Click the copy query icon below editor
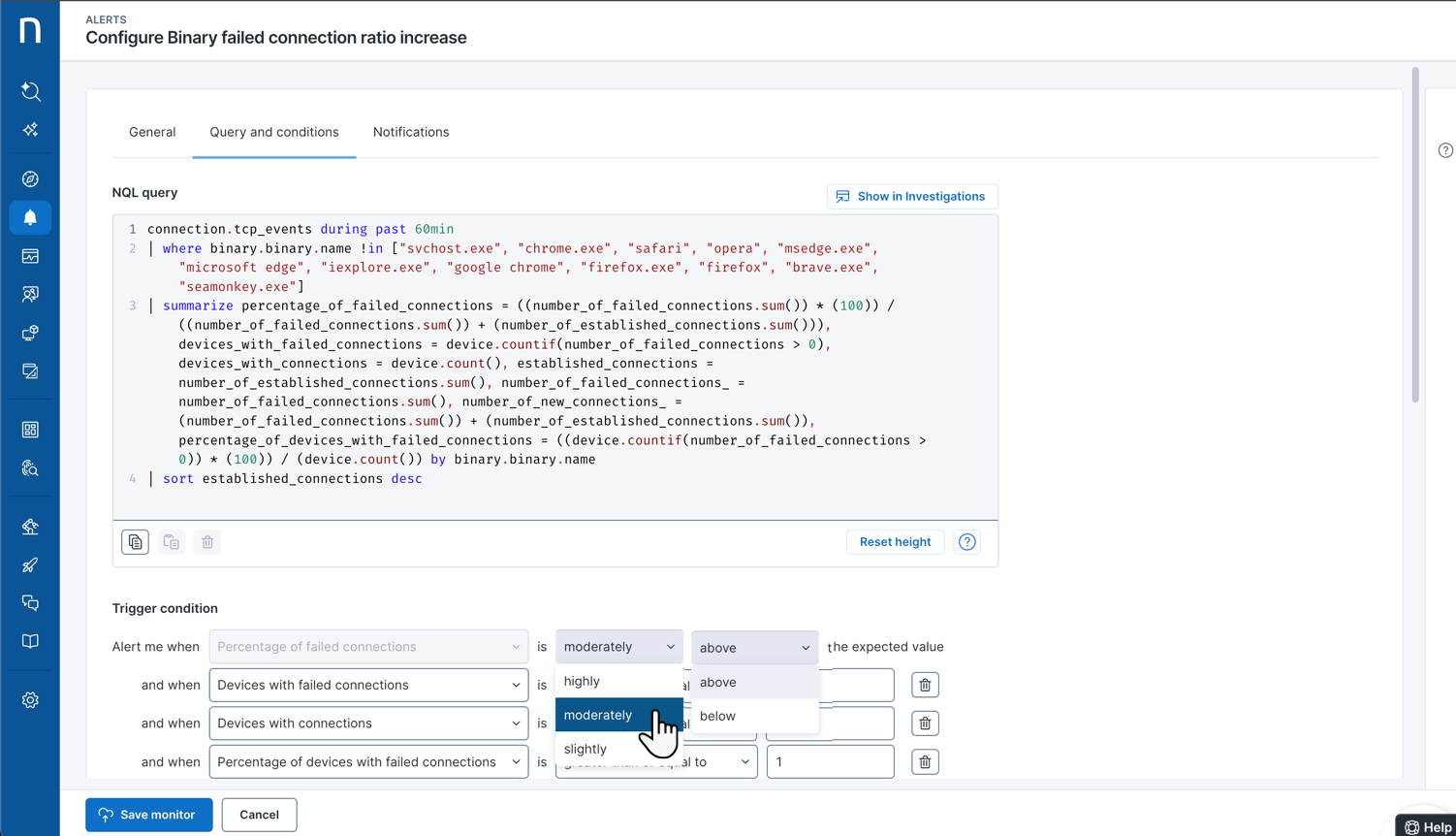This screenshot has height=836, width=1456. (x=136, y=542)
